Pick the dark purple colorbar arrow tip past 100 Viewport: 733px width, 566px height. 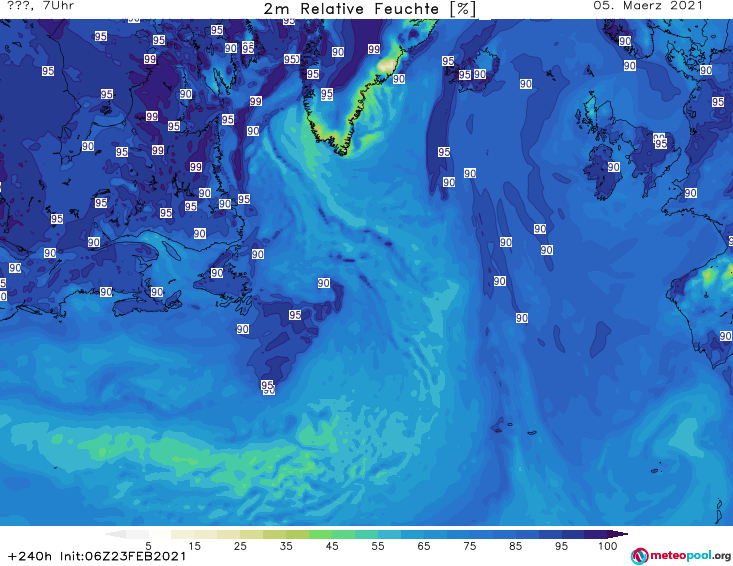[x=618, y=534]
